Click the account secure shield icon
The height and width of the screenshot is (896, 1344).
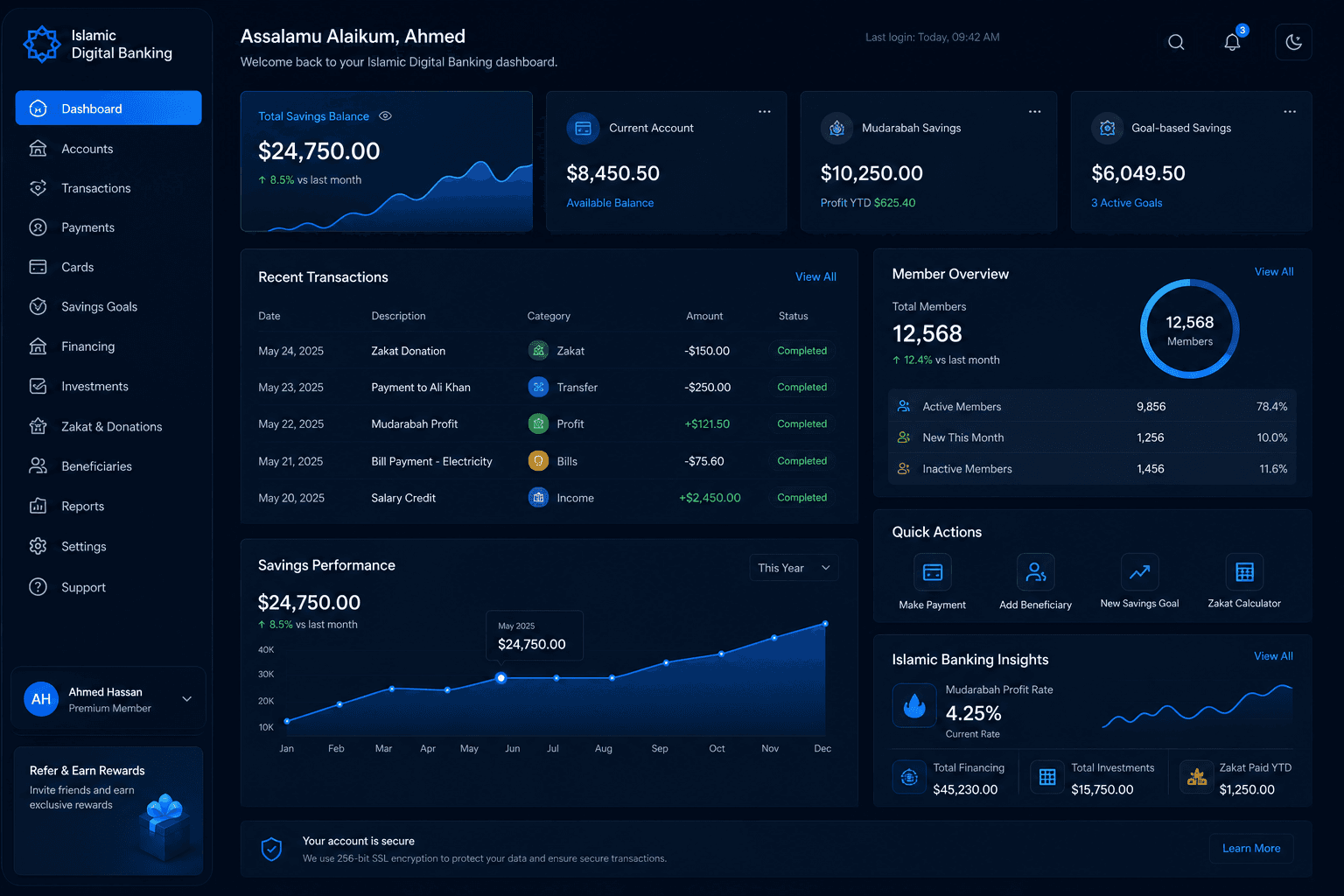tap(272, 849)
